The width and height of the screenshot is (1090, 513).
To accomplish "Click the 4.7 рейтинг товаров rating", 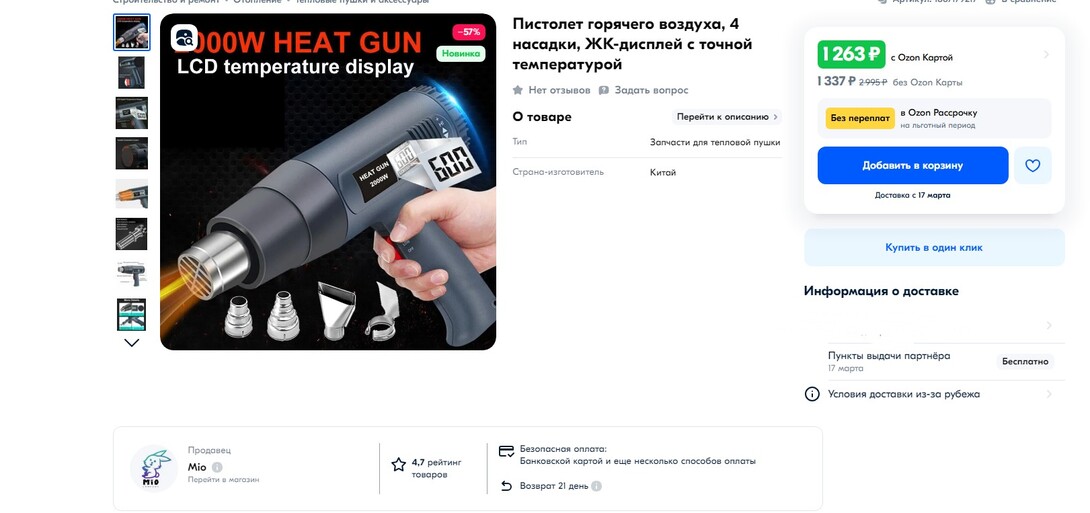I will [x=435, y=468].
